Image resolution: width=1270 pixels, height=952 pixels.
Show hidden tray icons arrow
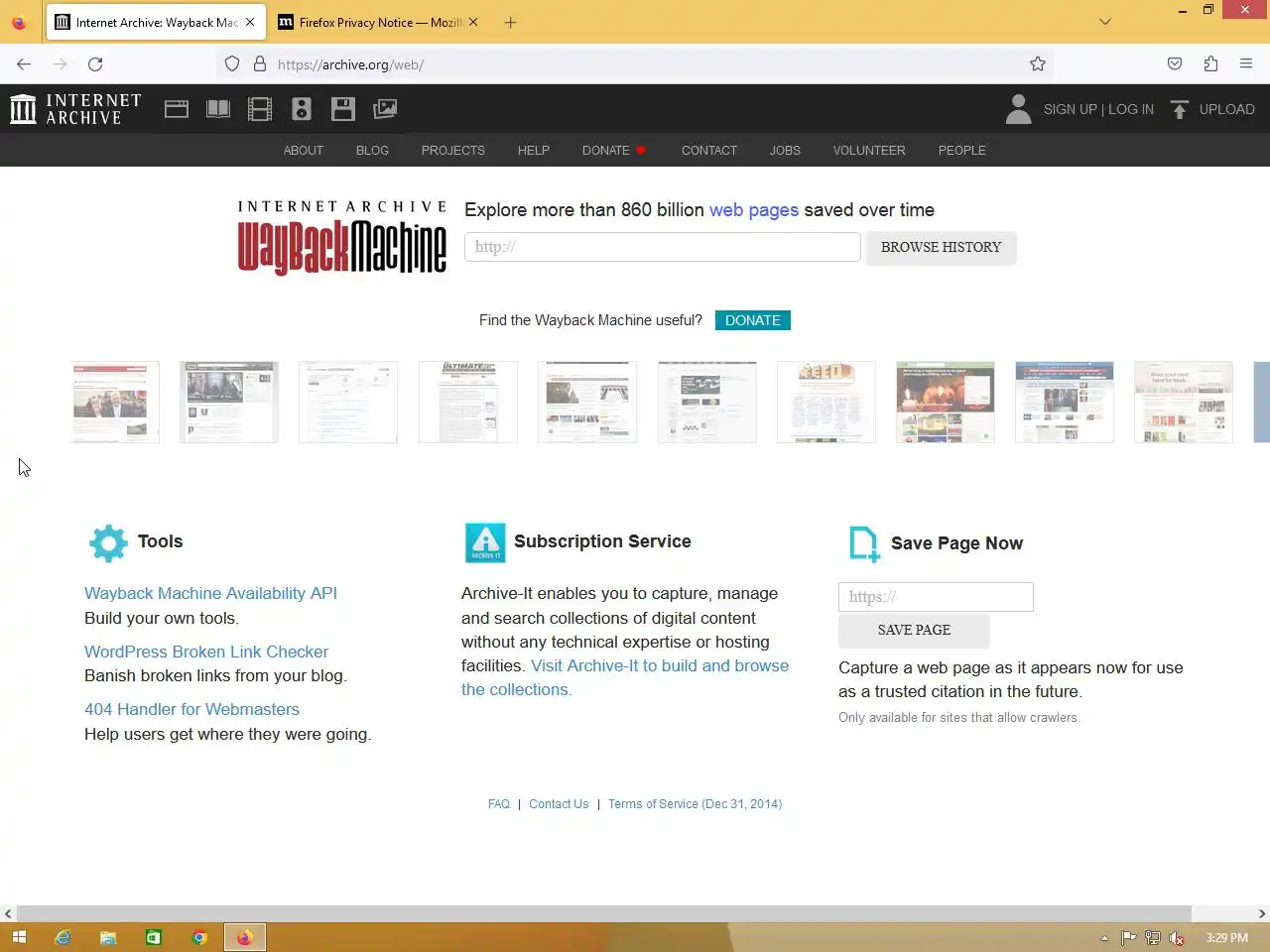coord(1104,938)
